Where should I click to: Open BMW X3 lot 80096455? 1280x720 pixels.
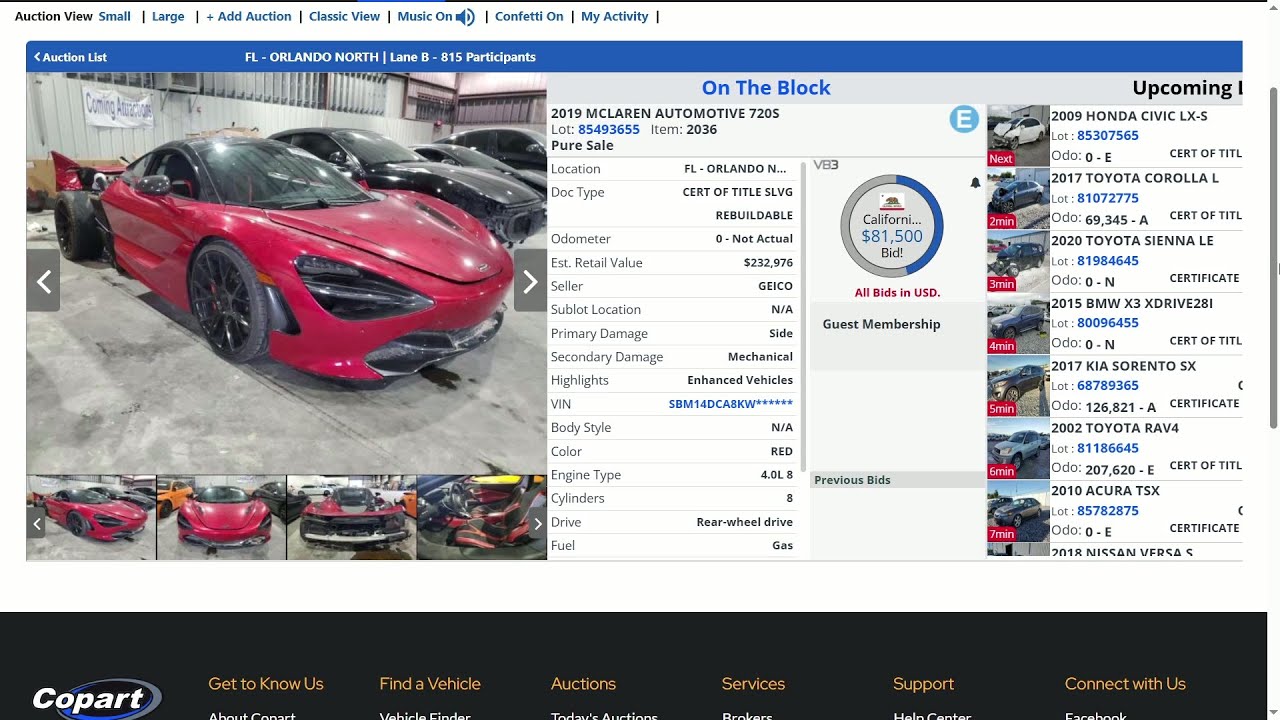tap(1108, 323)
